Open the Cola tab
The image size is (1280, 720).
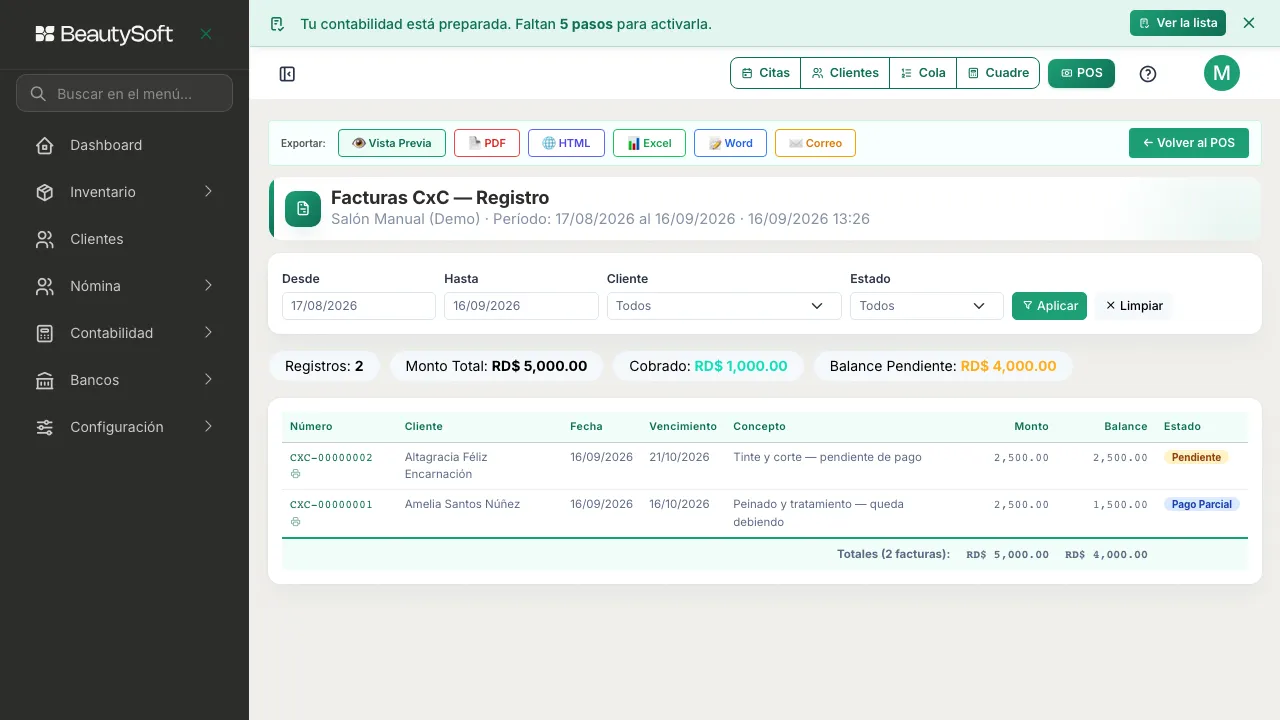pyautogui.click(x=923, y=73)
